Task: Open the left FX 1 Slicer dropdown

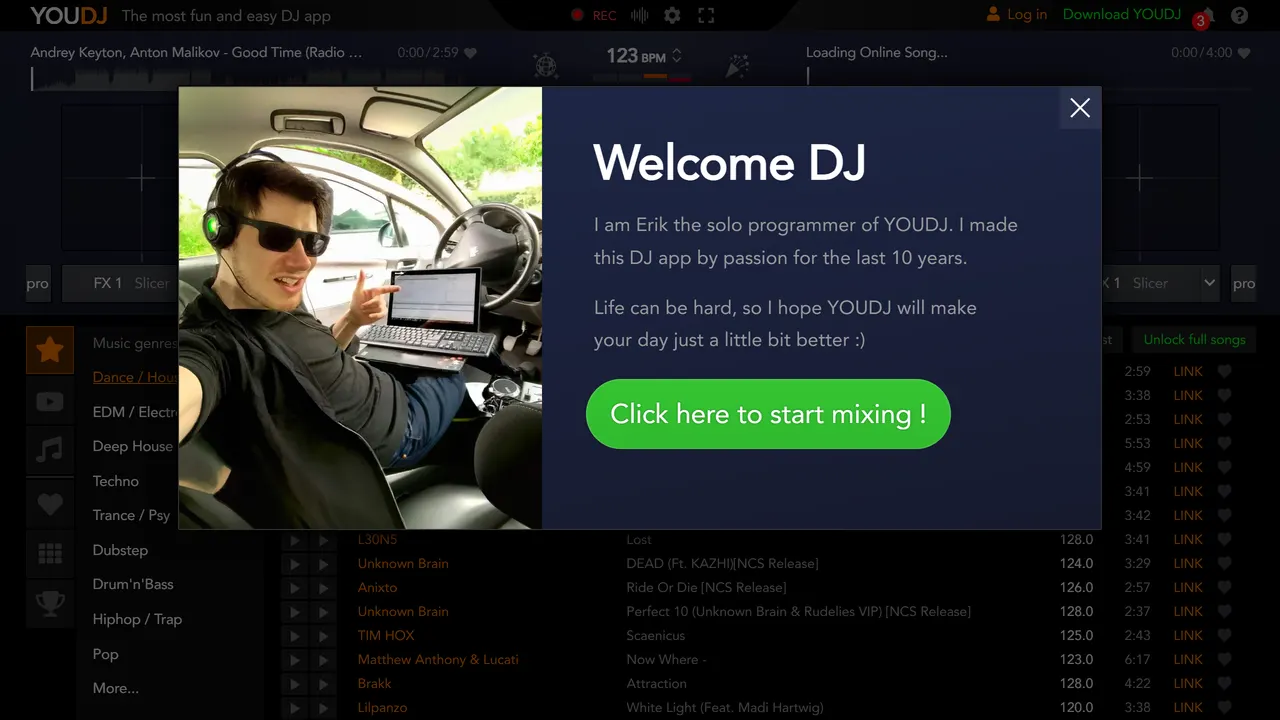Action: [x=122, y=283]
